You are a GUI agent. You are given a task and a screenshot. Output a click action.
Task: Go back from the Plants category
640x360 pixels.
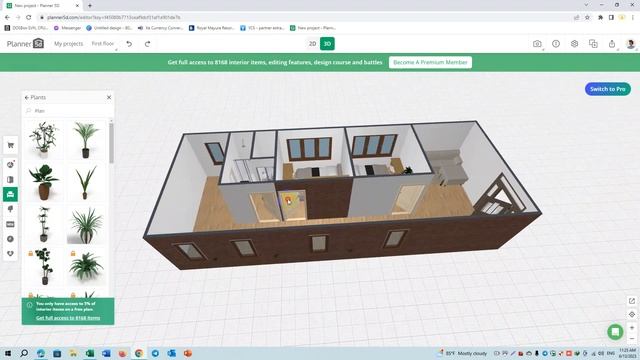[27, 98]
